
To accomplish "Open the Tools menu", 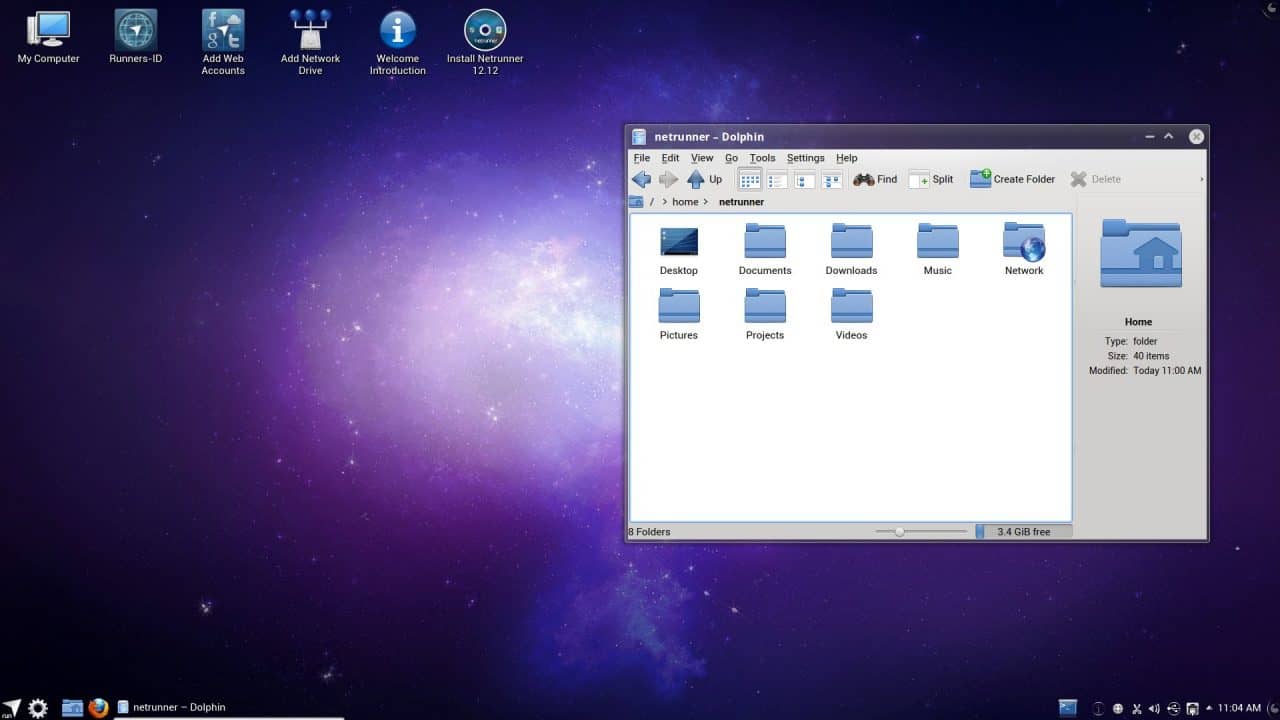I will [x=762, y=158].
